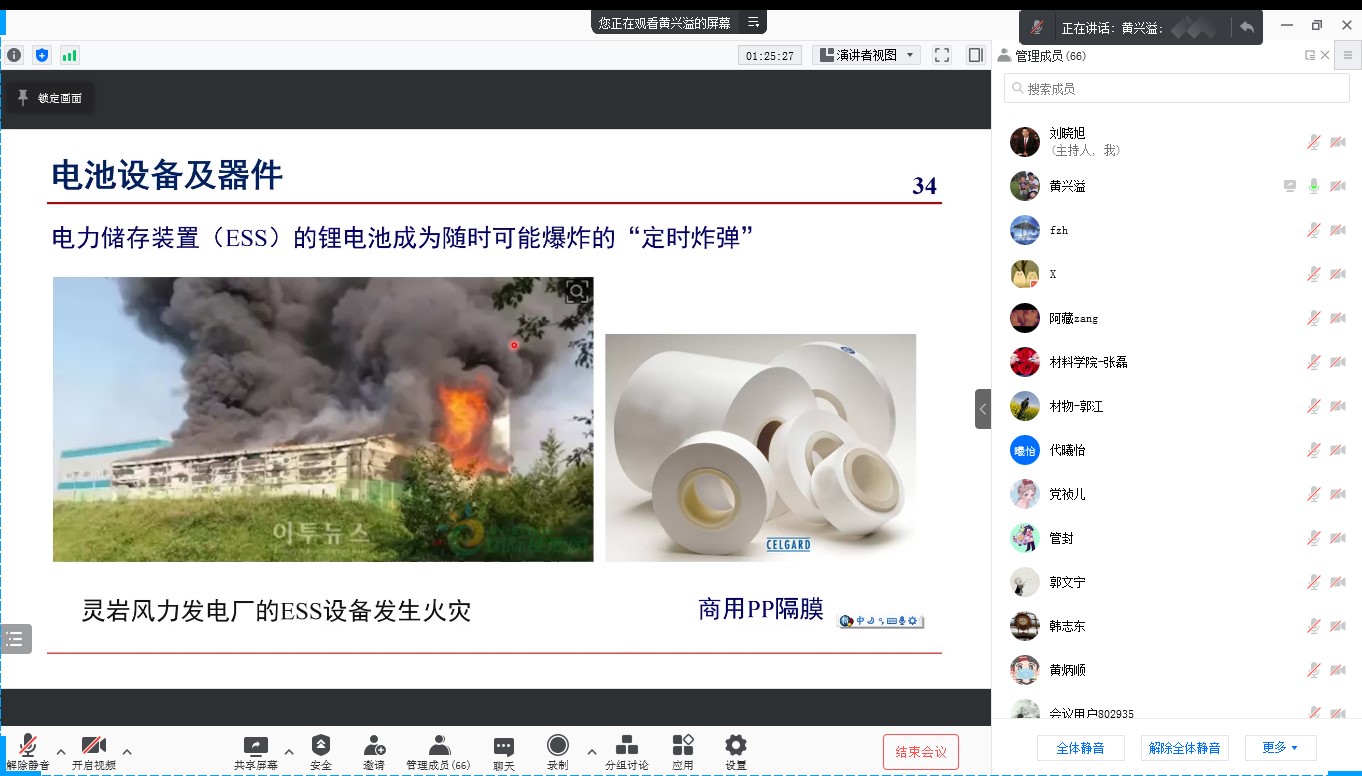1362x776 pixels.
Task: Open the Chat panel
Action: [x=503, y=752]
